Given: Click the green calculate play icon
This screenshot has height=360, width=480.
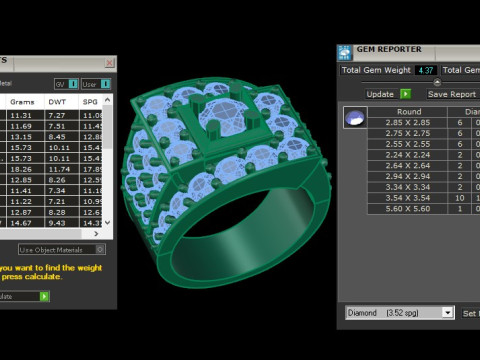Looking at the screenshot, I should (44, 296).
